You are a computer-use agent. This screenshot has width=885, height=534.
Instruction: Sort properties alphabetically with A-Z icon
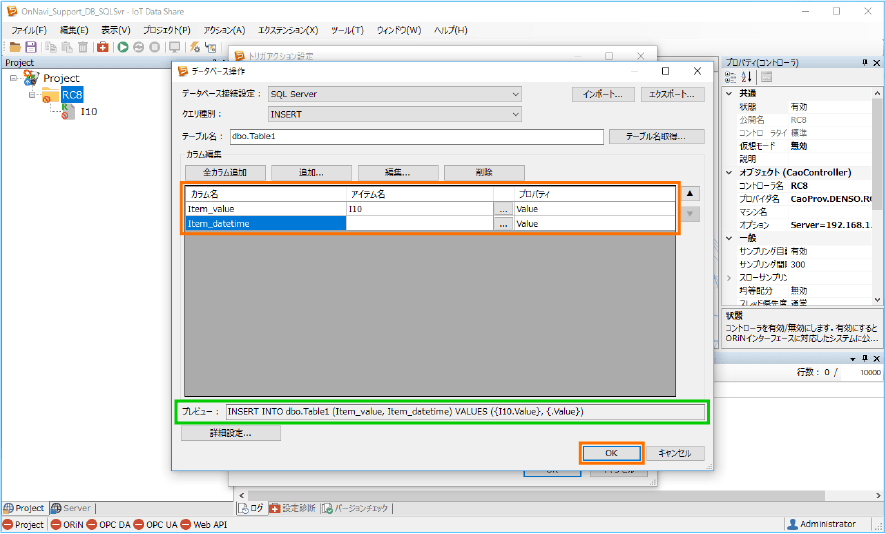(x=746, y=77)
